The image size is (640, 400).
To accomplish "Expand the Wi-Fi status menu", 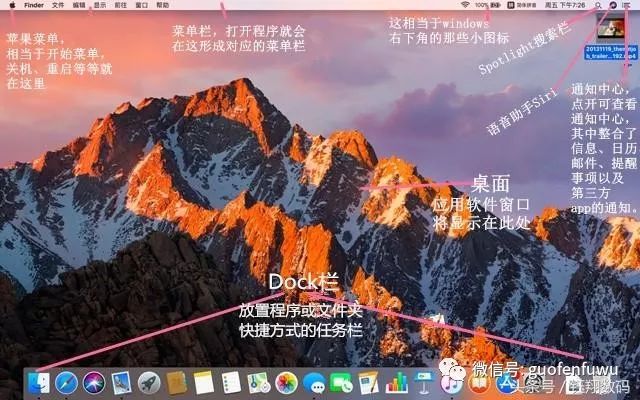I will pos(466,5).
